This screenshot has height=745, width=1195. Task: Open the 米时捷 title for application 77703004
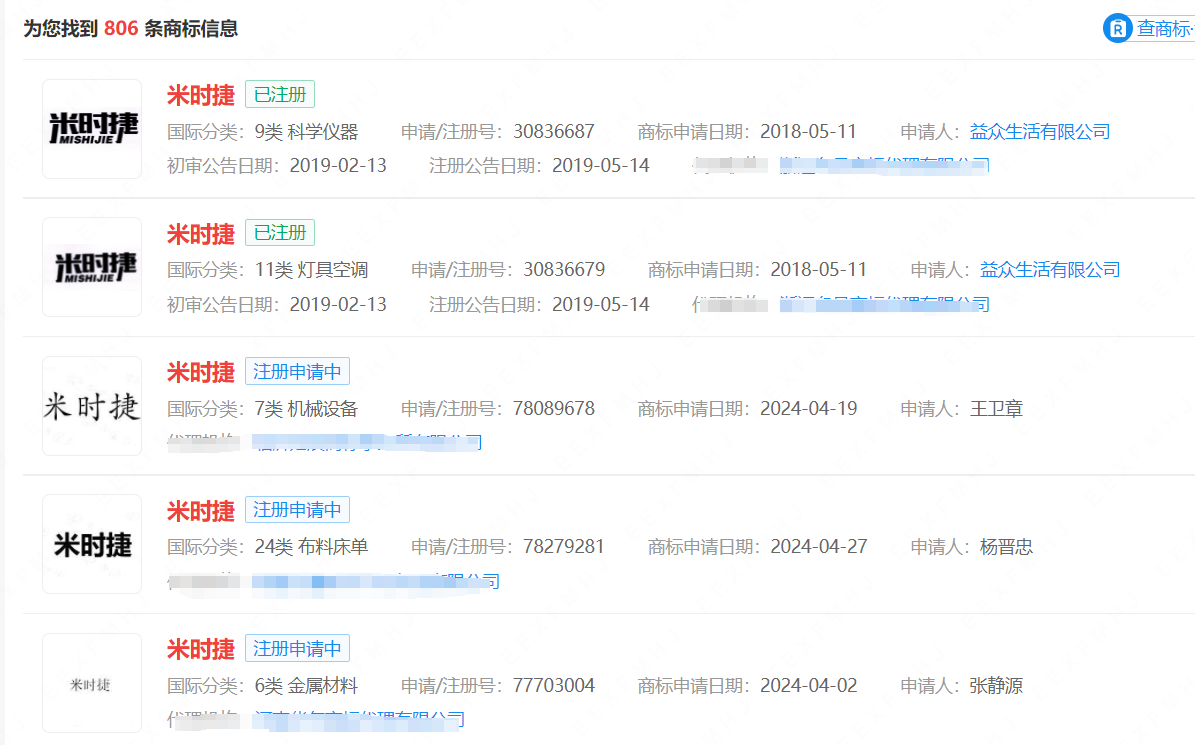tap(200, 649)
